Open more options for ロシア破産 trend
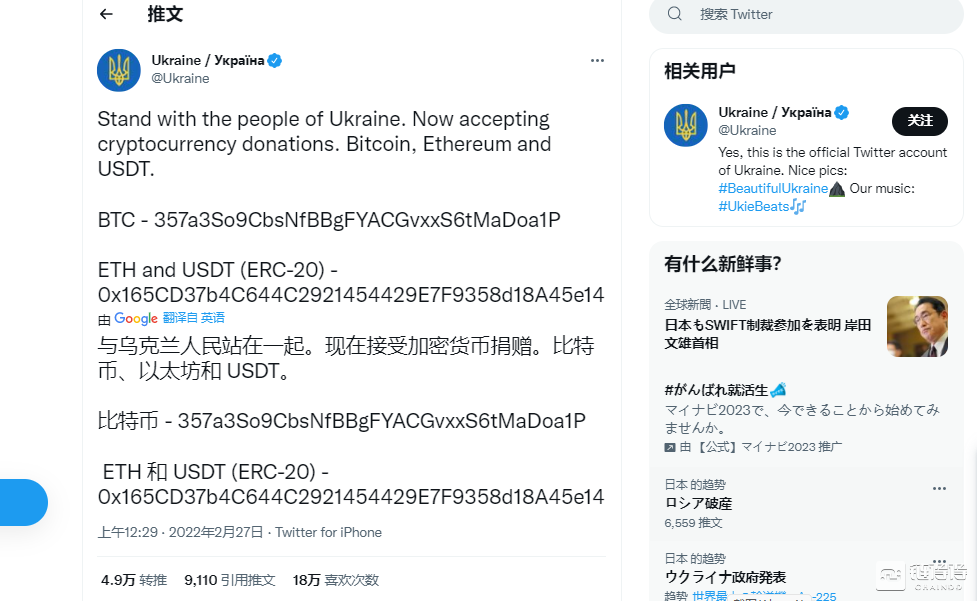 (x=939, y=489)
